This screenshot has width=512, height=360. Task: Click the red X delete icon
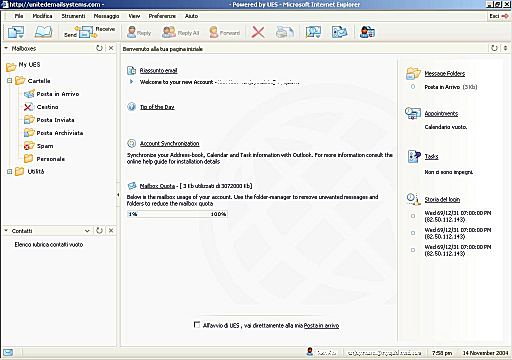click(258, 32)
